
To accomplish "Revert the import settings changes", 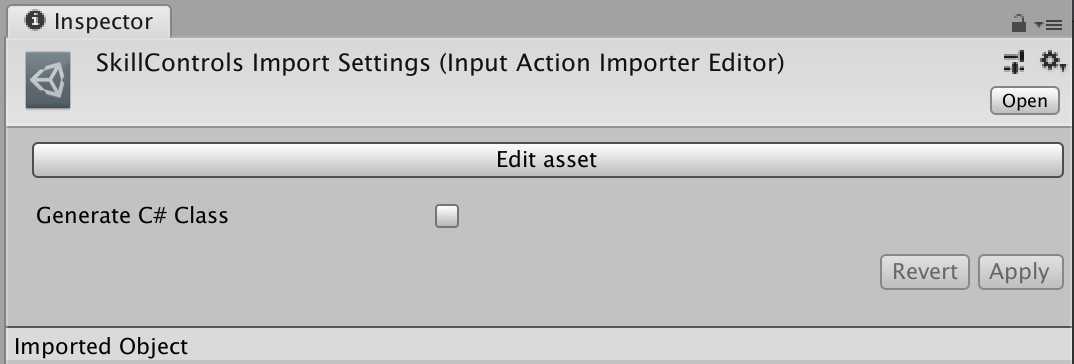I will (925, 272).
